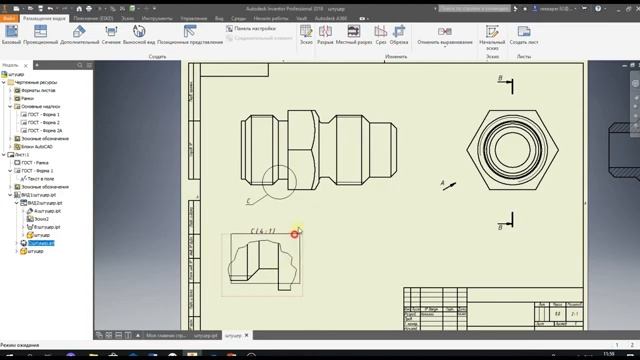Click the Open file icon in quick access

tap(30, 9)
